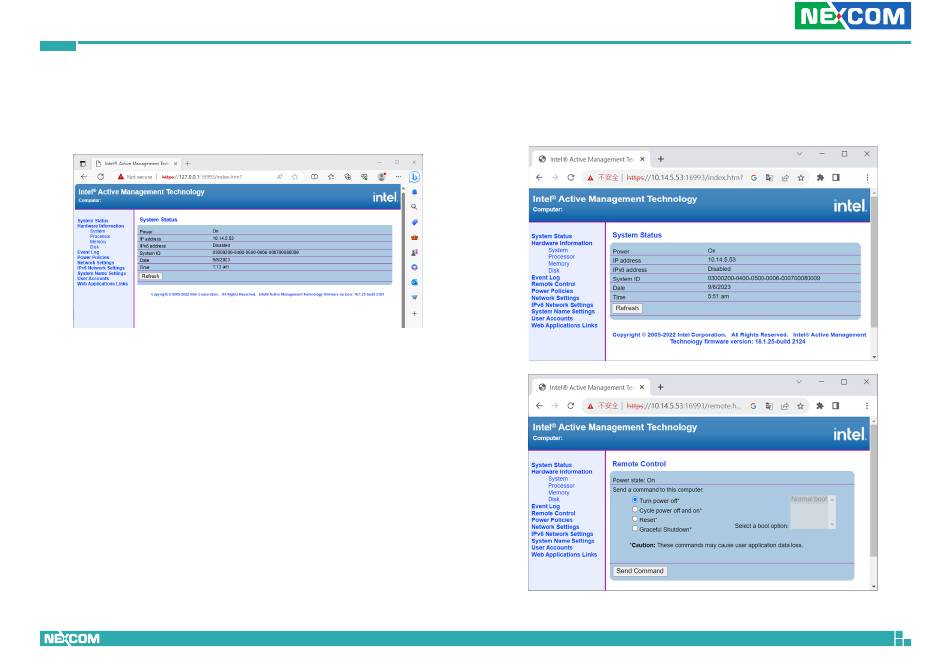The image size is (950, 664).
Task: Open Edge's Settings and more ellipsis menu
Action: click(398, 176)
